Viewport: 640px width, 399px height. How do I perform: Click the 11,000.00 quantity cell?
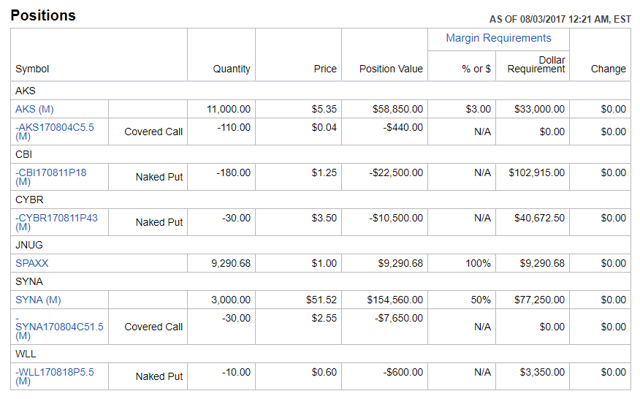229,109
